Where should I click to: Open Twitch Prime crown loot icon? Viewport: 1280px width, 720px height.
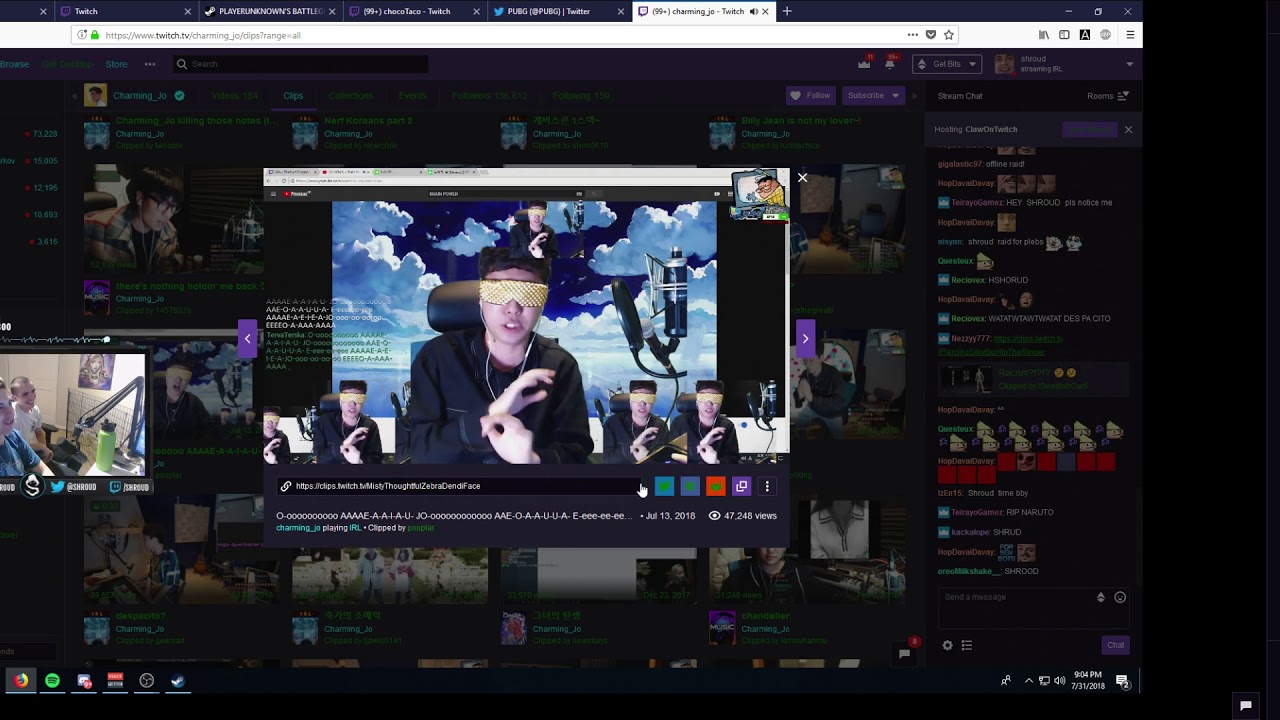point(864,64)
